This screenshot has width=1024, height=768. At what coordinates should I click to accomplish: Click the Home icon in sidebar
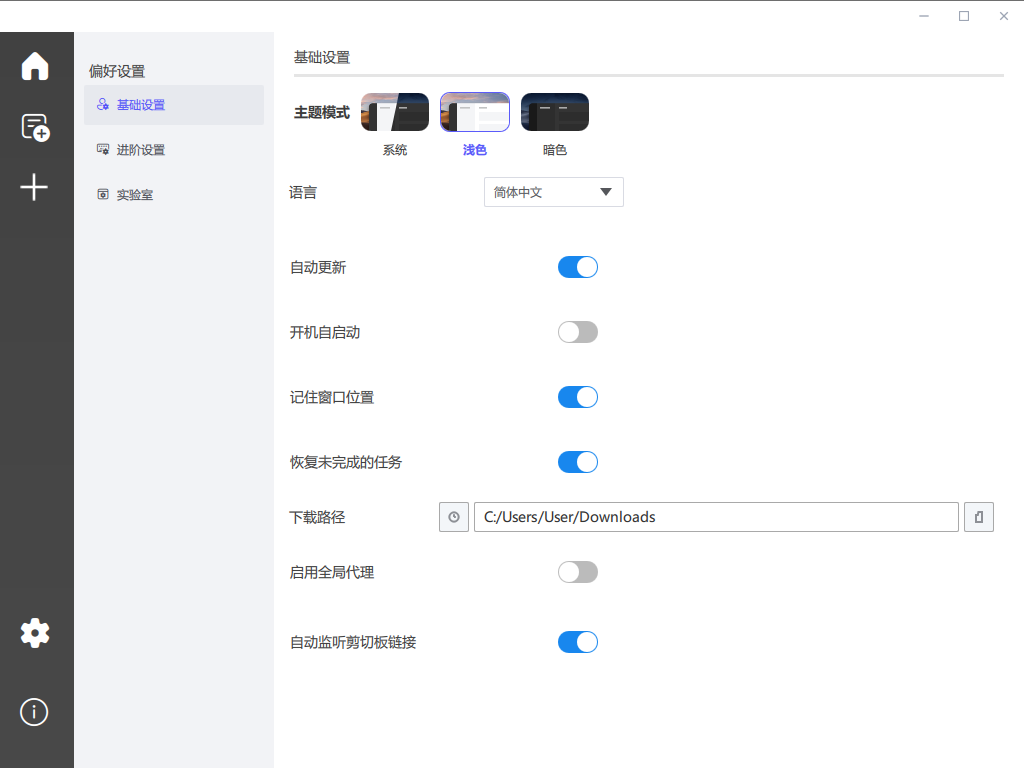click(36, 66)
